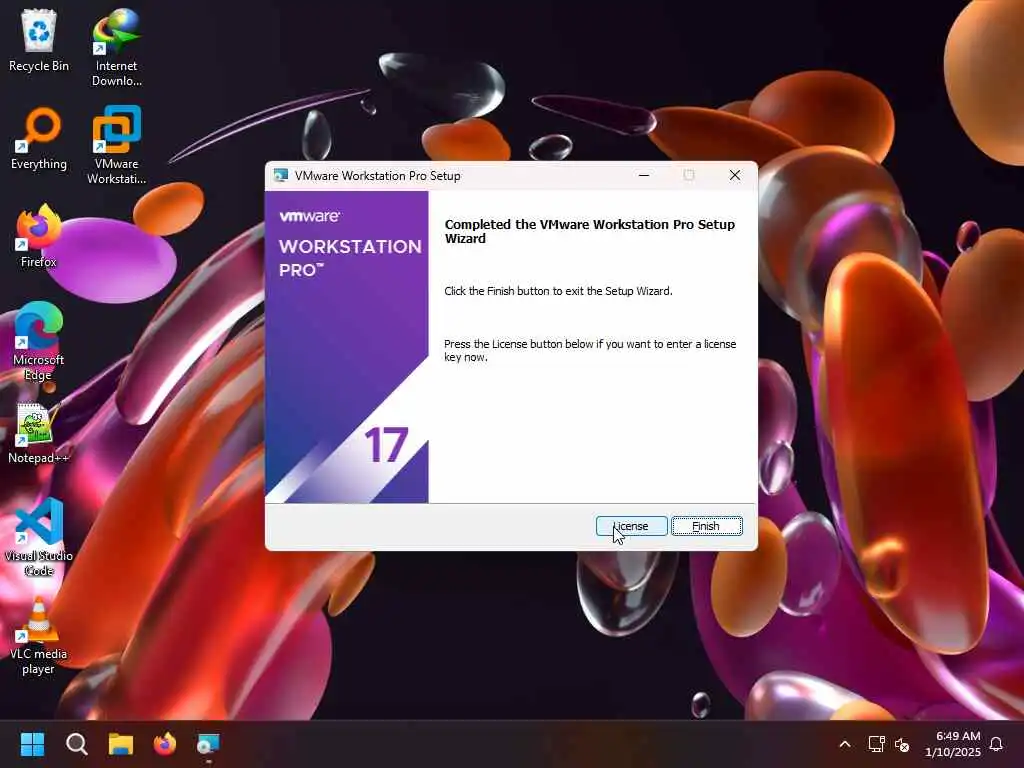Select the Internet Download Manager desktop shortcut
Image resolution: width=1024 pixels, height=768 pixels.
coord(116,48)
